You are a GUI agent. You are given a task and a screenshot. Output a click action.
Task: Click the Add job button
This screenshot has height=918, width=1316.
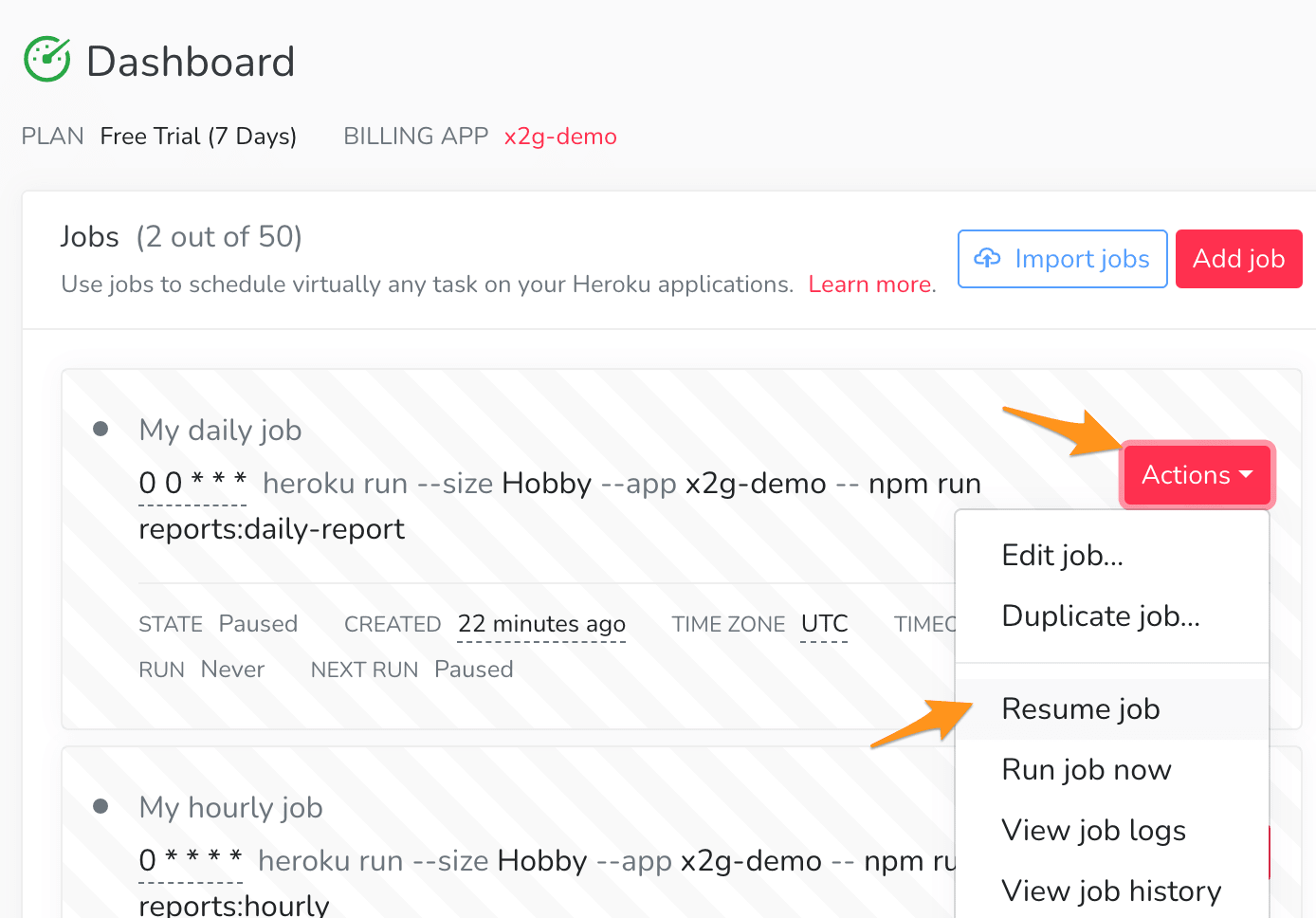(1238, 258)
